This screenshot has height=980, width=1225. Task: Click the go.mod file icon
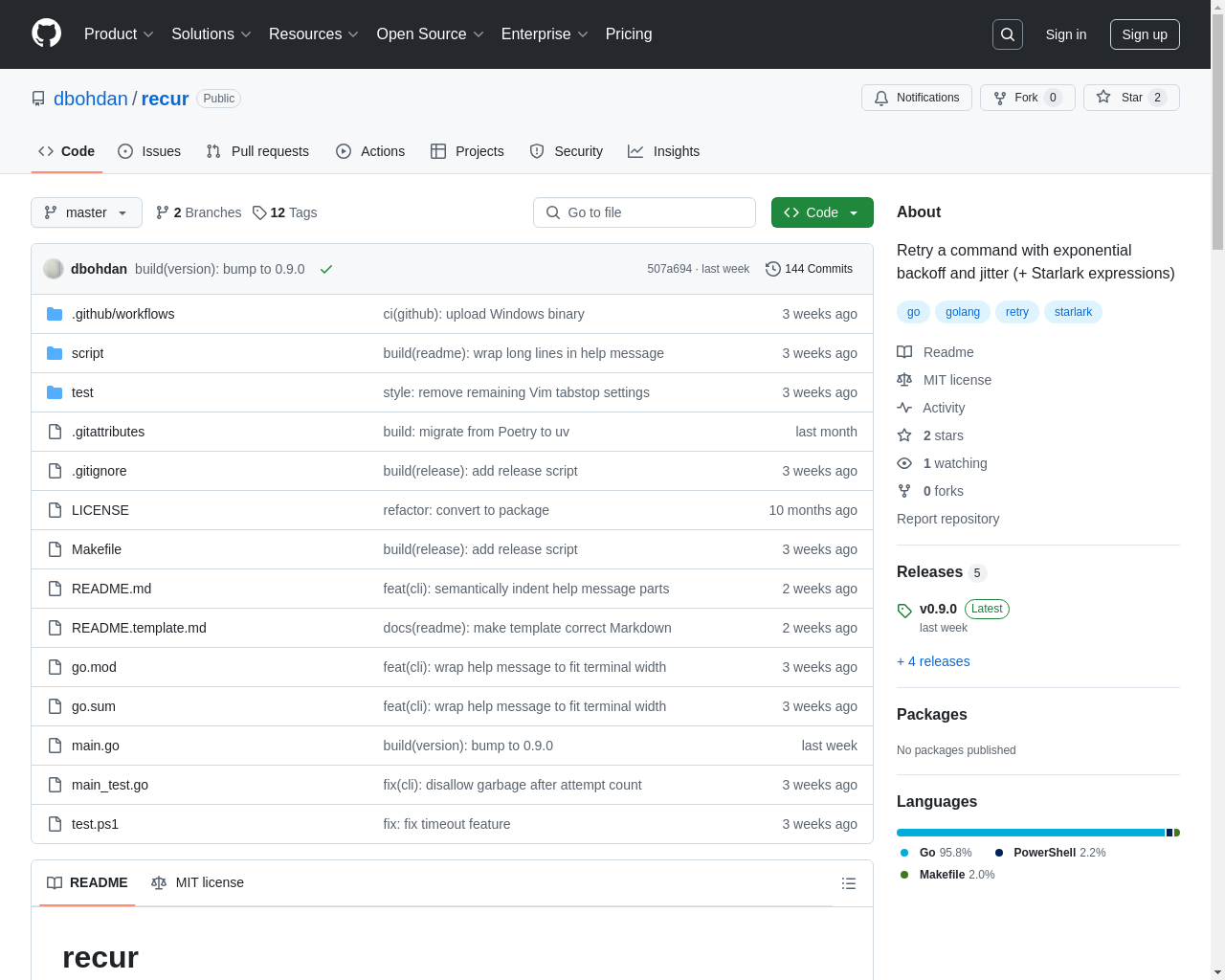(55, 667)
